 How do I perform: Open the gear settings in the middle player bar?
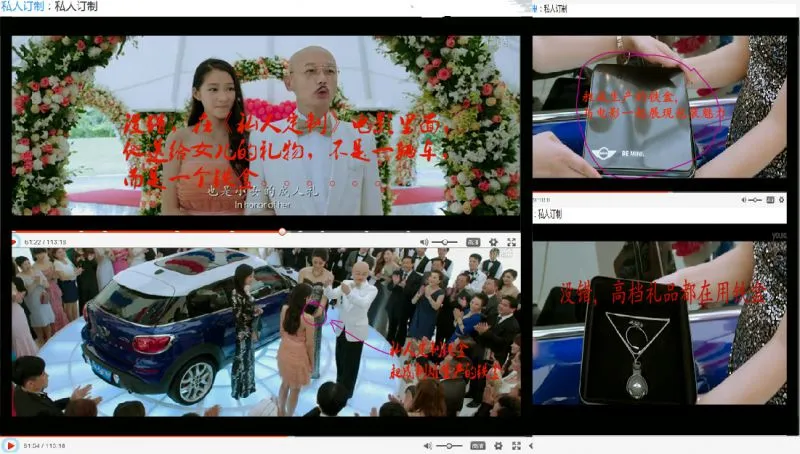[493, 242]
